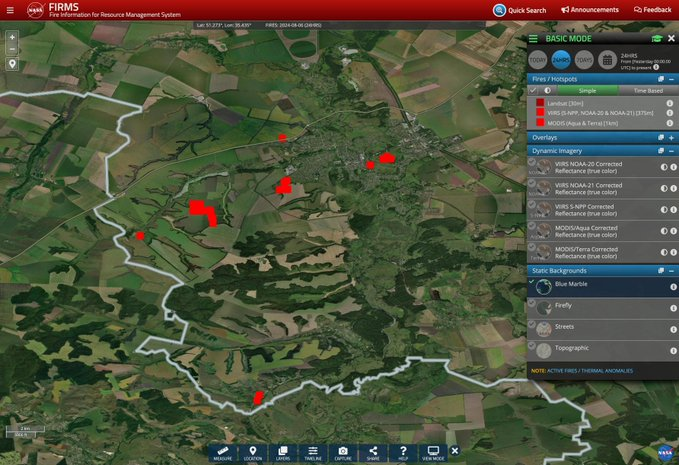The image size is (679, 465).
Task: Select the Firefly background
Action: (x=602, y=308)
